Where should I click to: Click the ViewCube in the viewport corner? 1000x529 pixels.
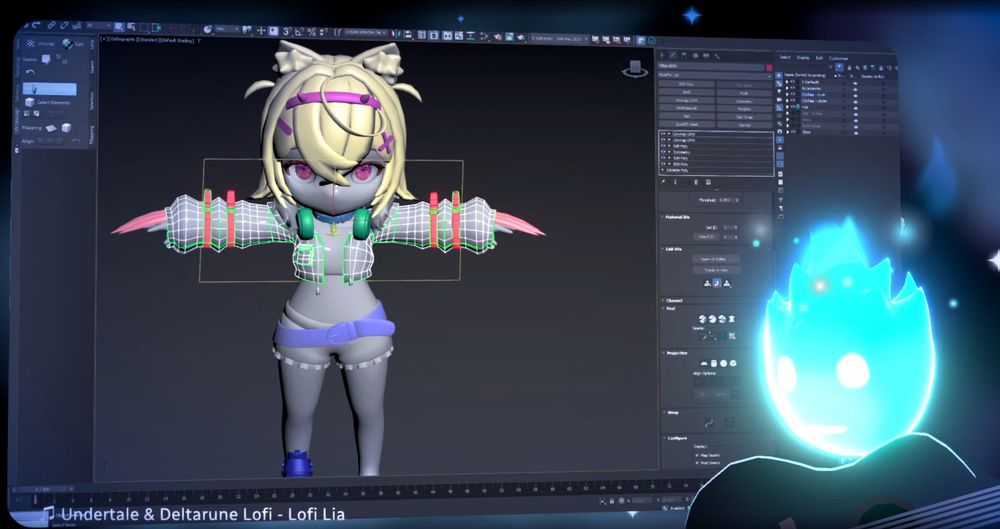(635, 69)
